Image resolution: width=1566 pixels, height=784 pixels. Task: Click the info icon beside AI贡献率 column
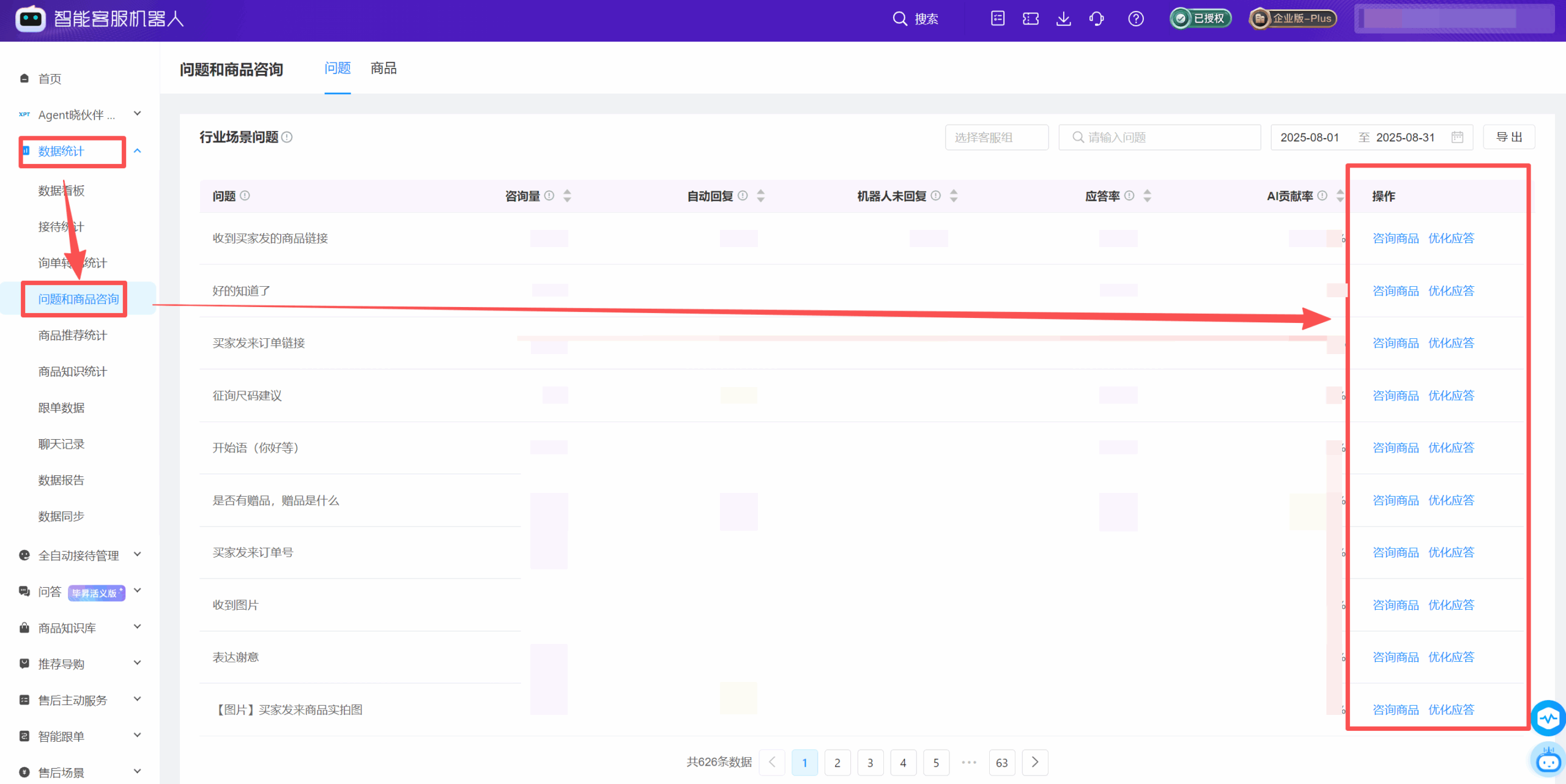[x=1323, y=195]
